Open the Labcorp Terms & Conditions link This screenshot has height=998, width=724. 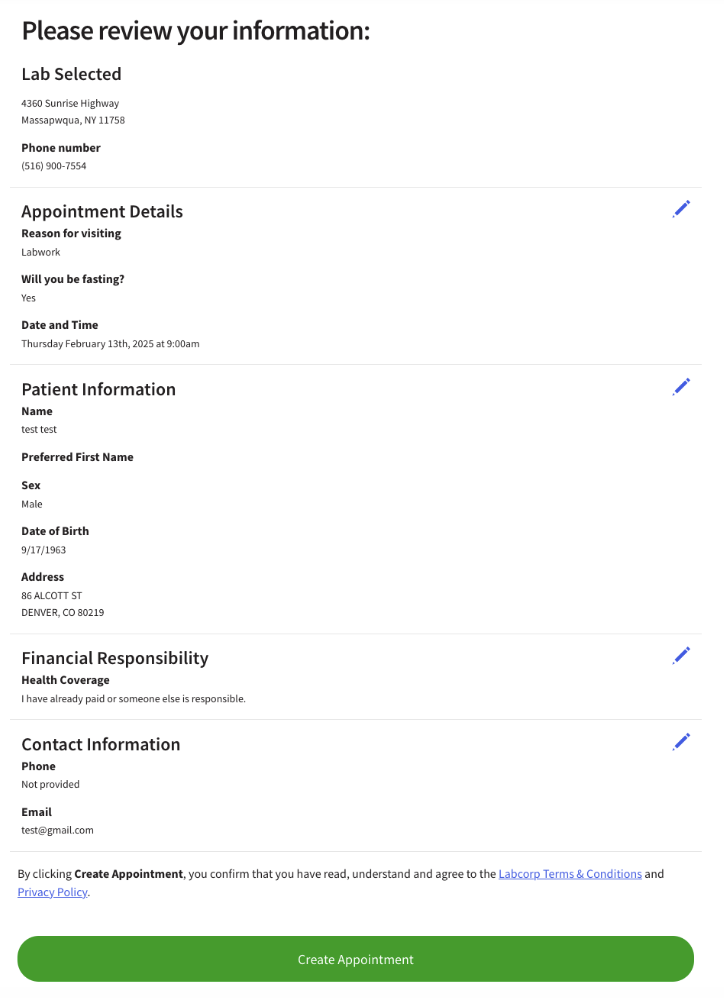(570, 874)
